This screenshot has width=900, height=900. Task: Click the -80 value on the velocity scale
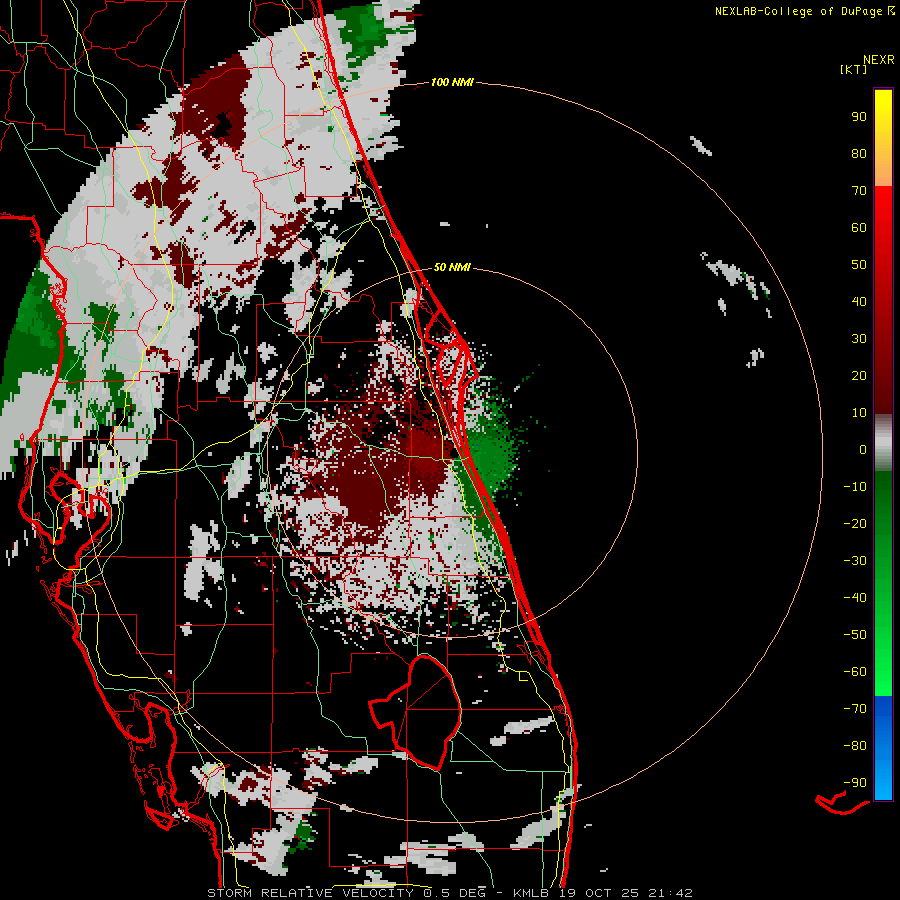coord(855,746)
